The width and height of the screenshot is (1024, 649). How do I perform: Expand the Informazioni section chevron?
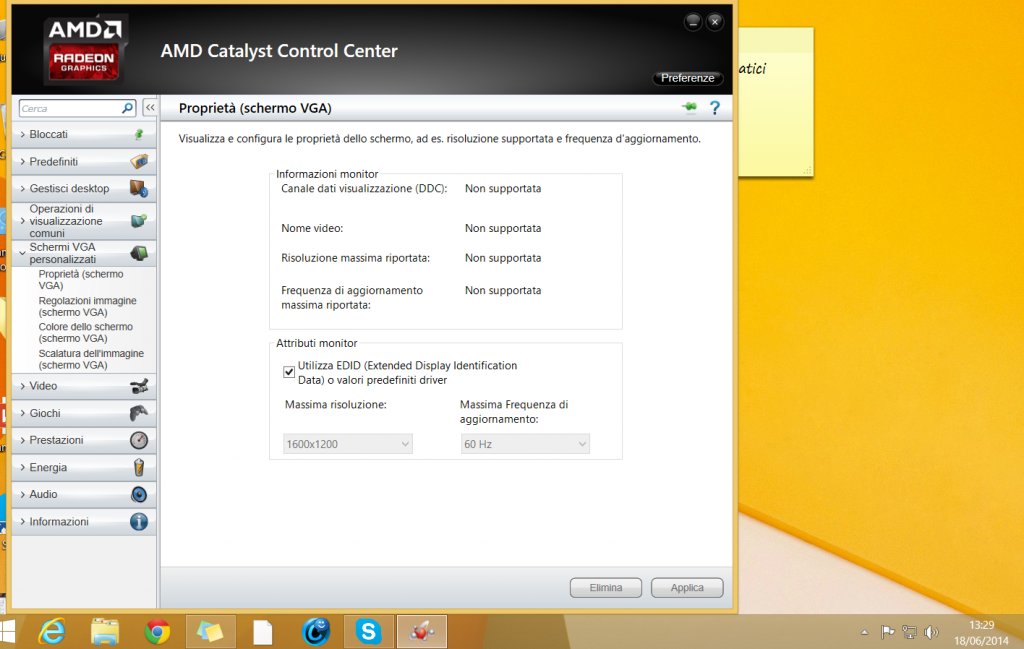pos(23,522)
